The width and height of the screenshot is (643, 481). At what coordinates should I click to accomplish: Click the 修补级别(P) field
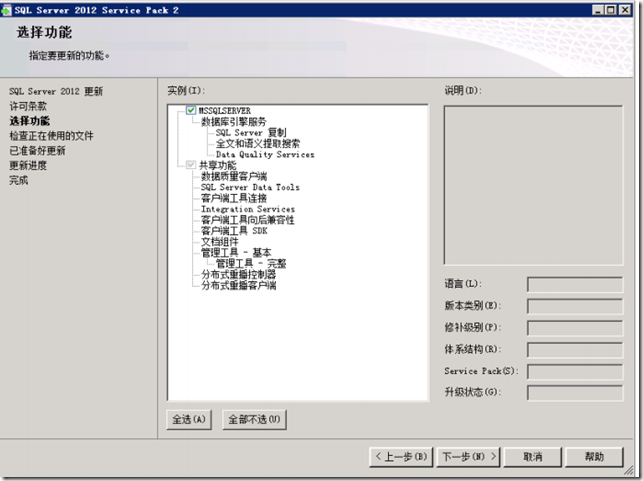pyautogui.click(x=575, y=328)
